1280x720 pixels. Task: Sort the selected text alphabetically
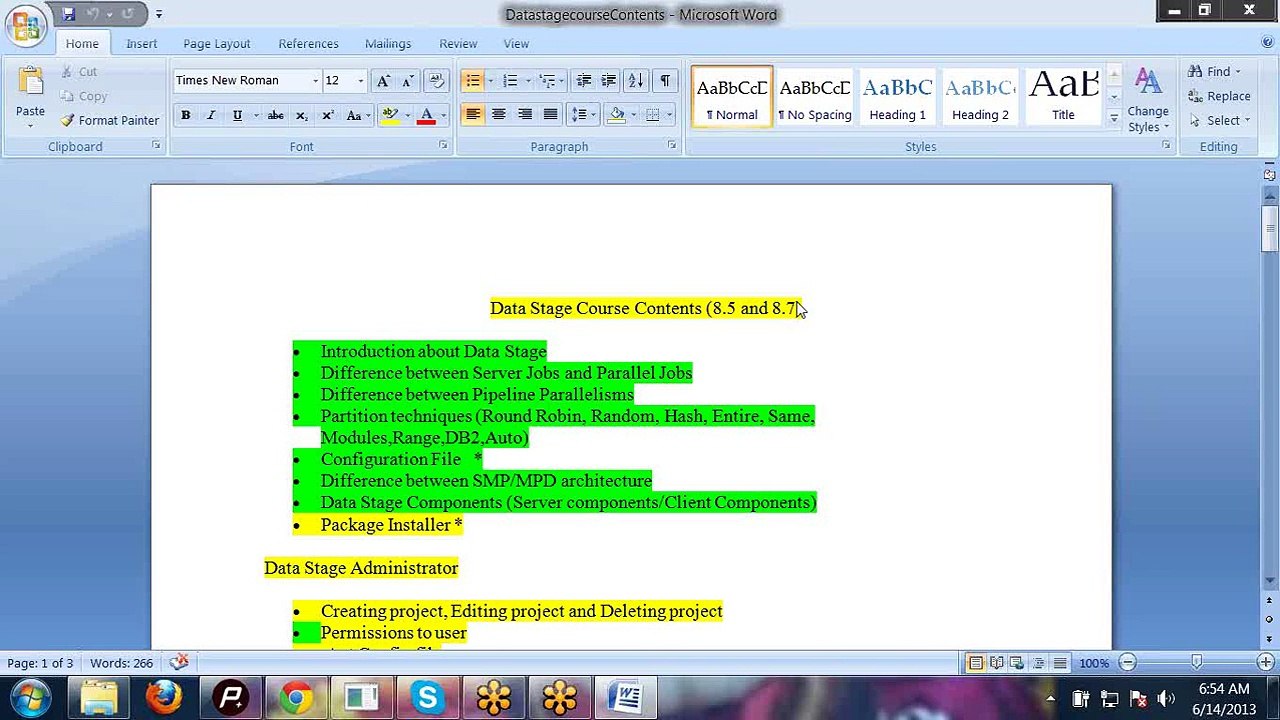(635, 81)
